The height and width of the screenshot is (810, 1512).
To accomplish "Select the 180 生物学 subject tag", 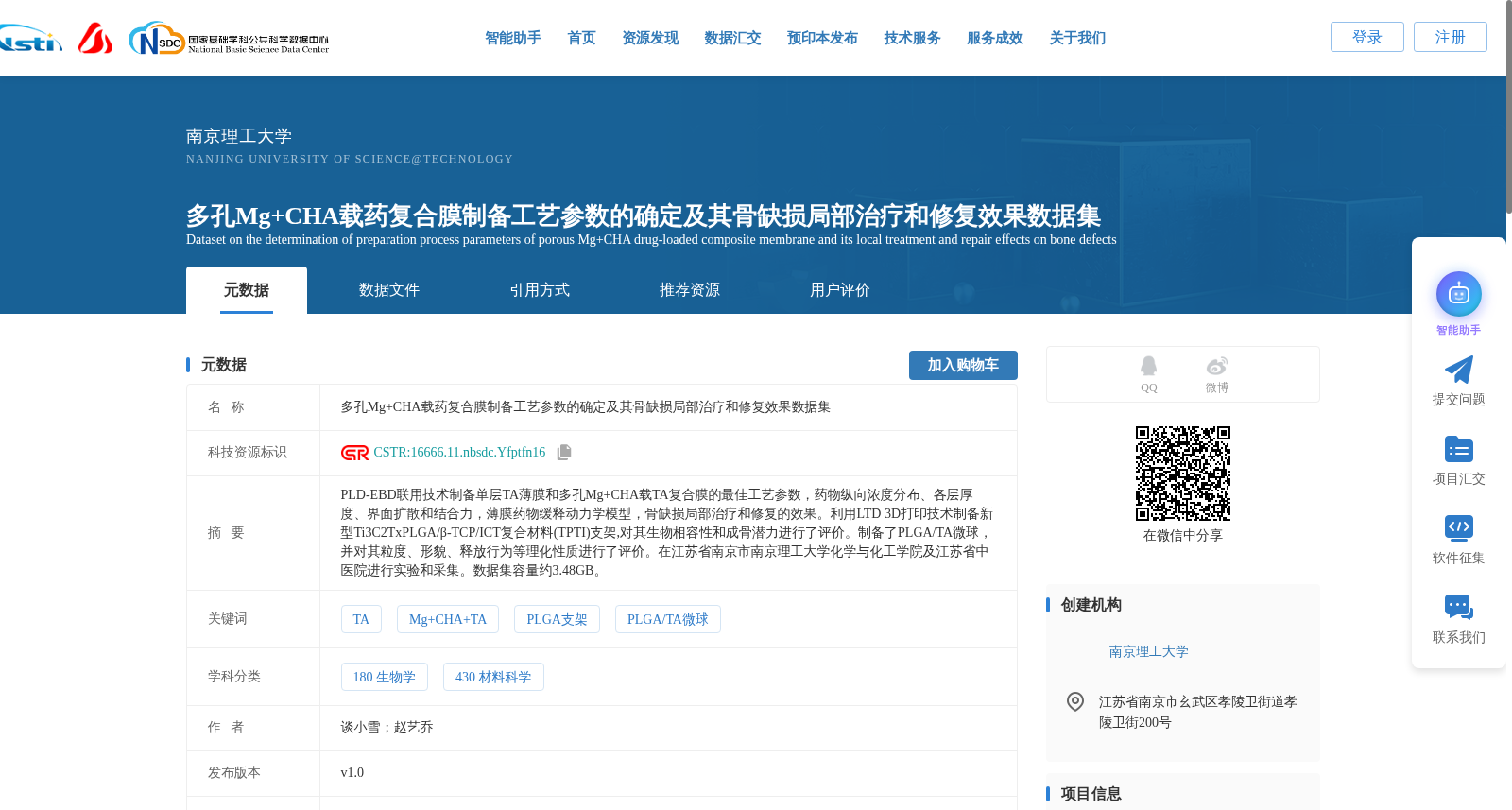I will pos(385,677).
